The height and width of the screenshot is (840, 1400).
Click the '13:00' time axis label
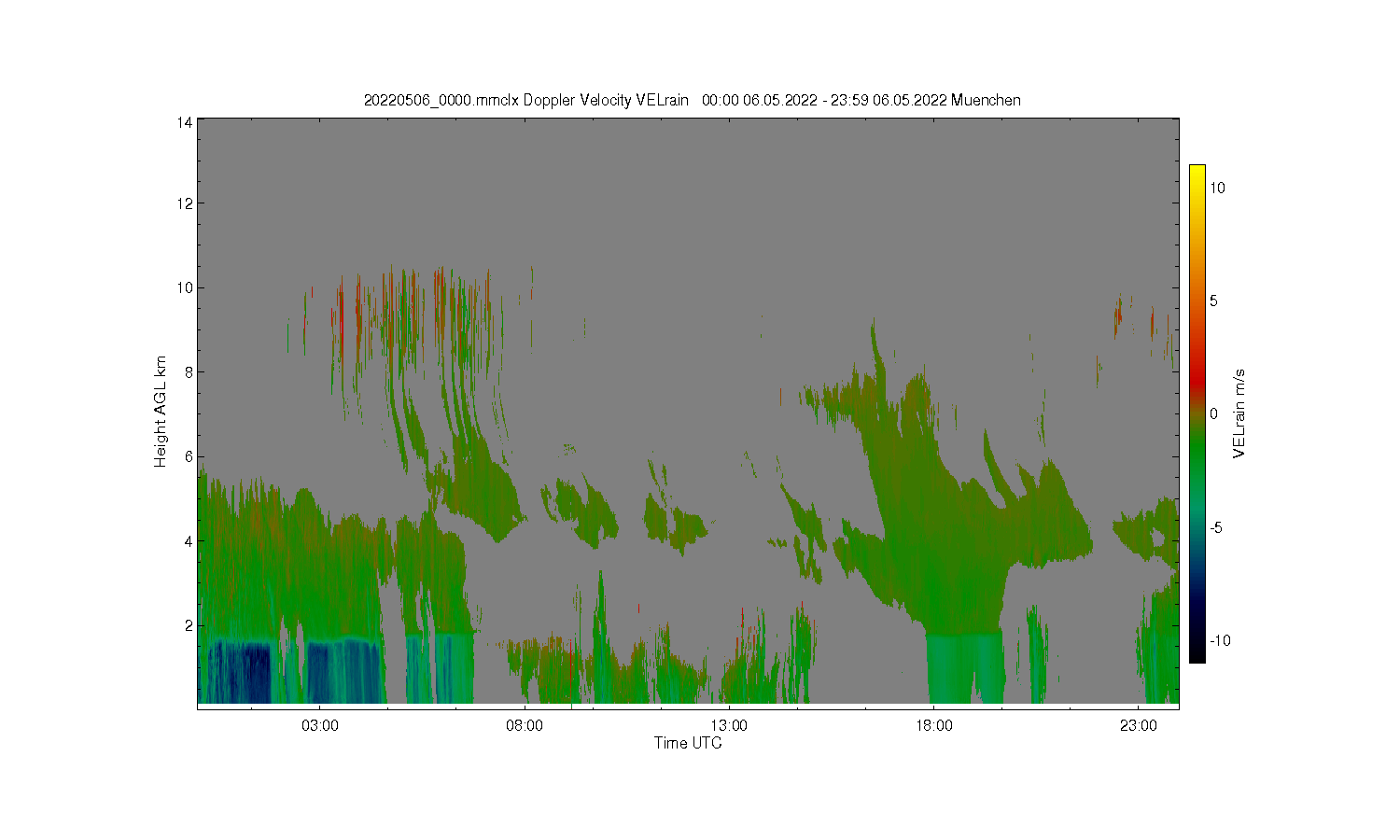pyautogui.click(x=729, y=726)
